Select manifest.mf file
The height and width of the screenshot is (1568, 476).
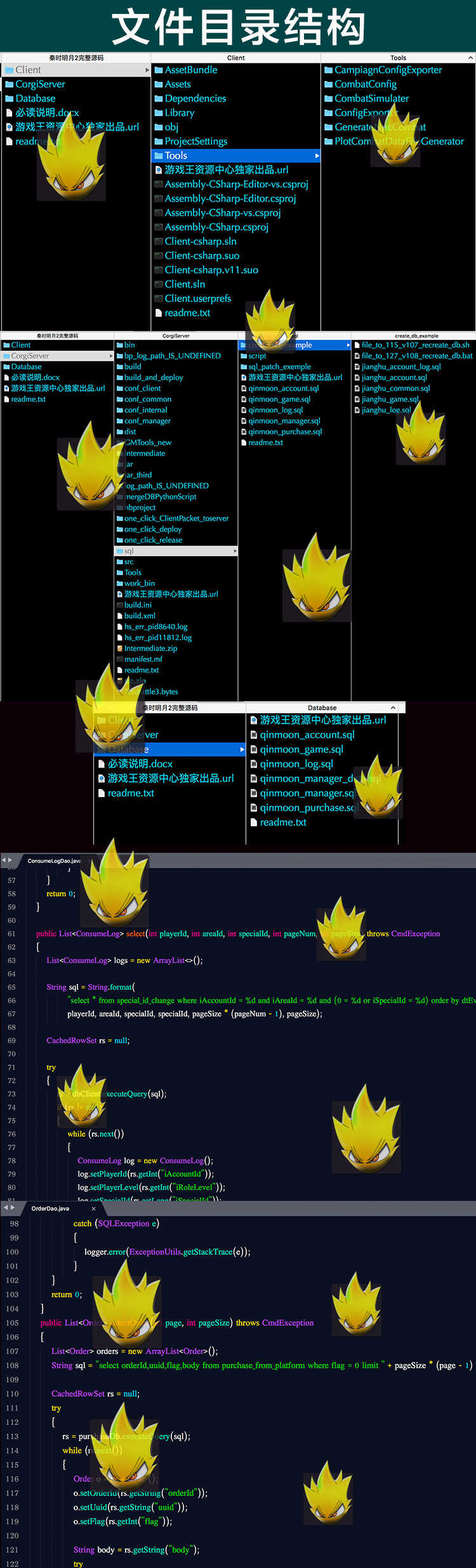pos(143,659)
